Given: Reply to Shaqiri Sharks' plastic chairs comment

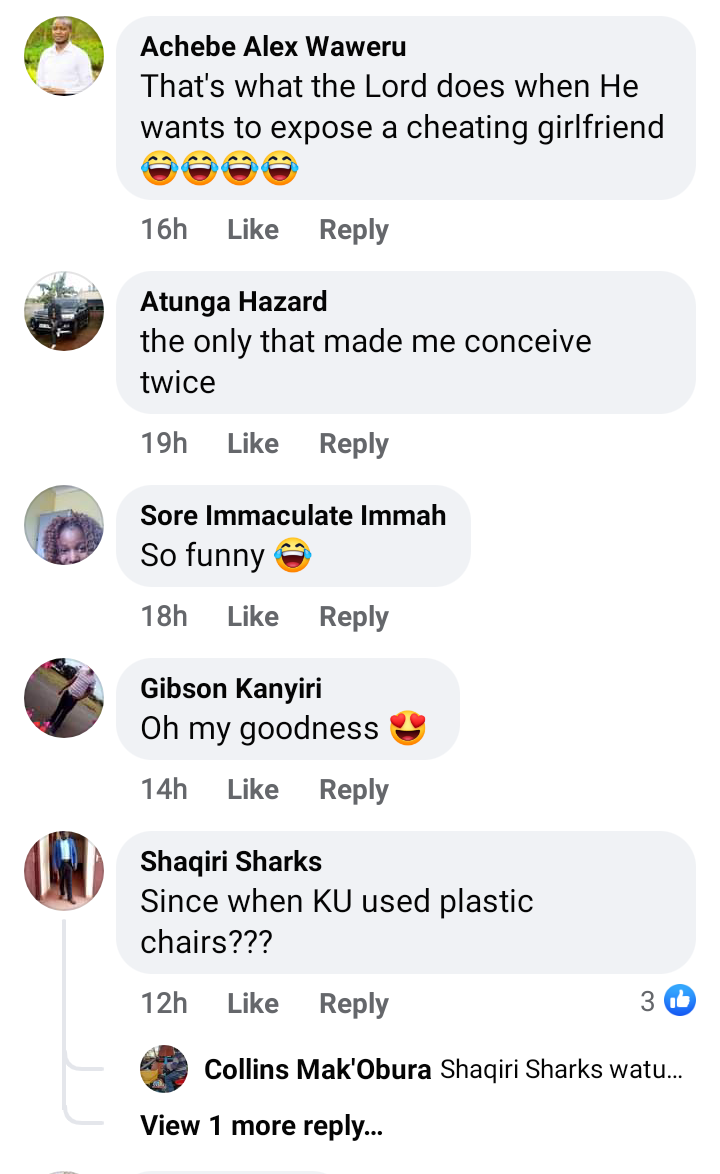Looking at the screenshot, I should [353, 1004].
